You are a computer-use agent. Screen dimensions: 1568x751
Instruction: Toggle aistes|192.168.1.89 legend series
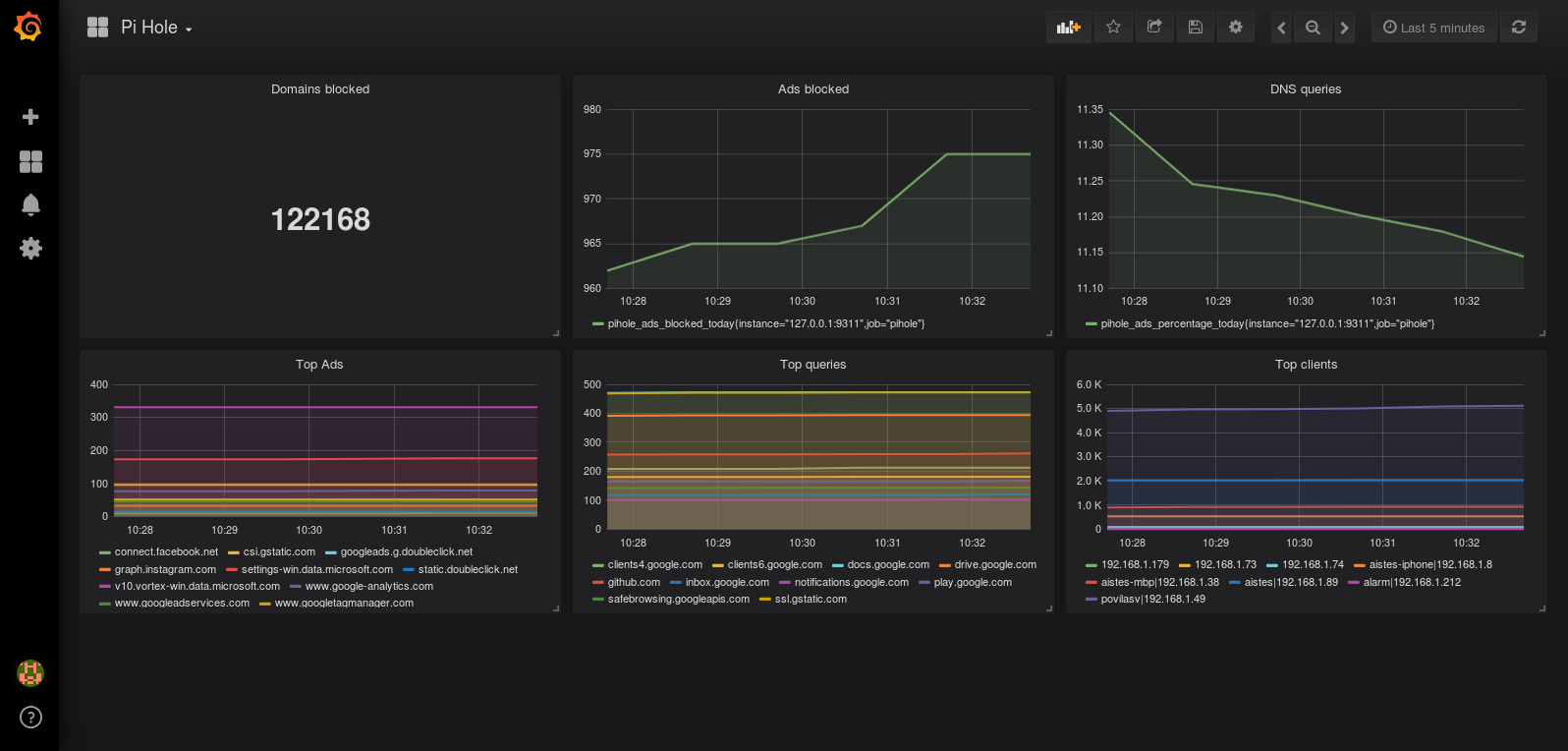click(1291, 582)
